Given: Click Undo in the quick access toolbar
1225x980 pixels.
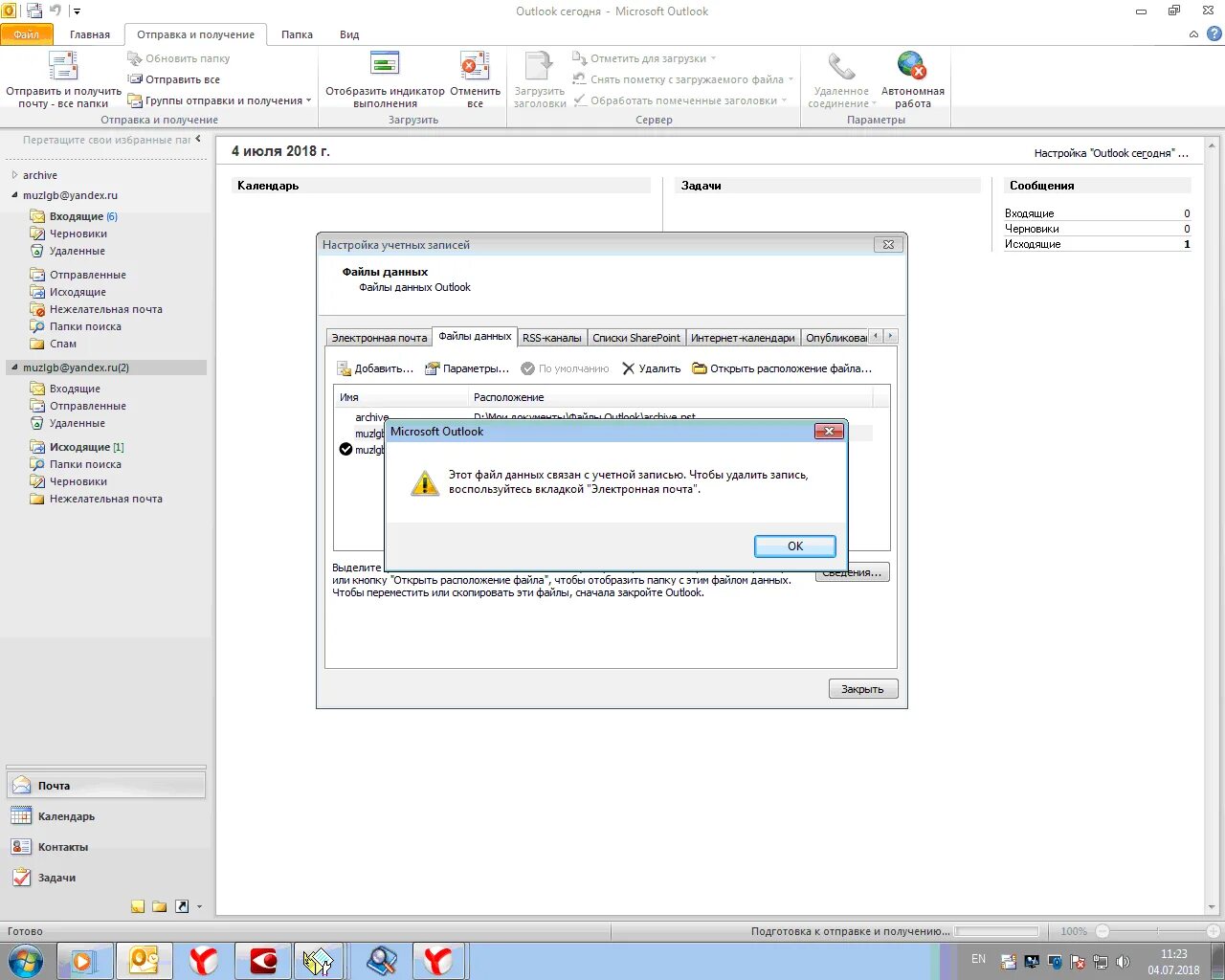Looking at the screenshot, I should coord(56,11).
